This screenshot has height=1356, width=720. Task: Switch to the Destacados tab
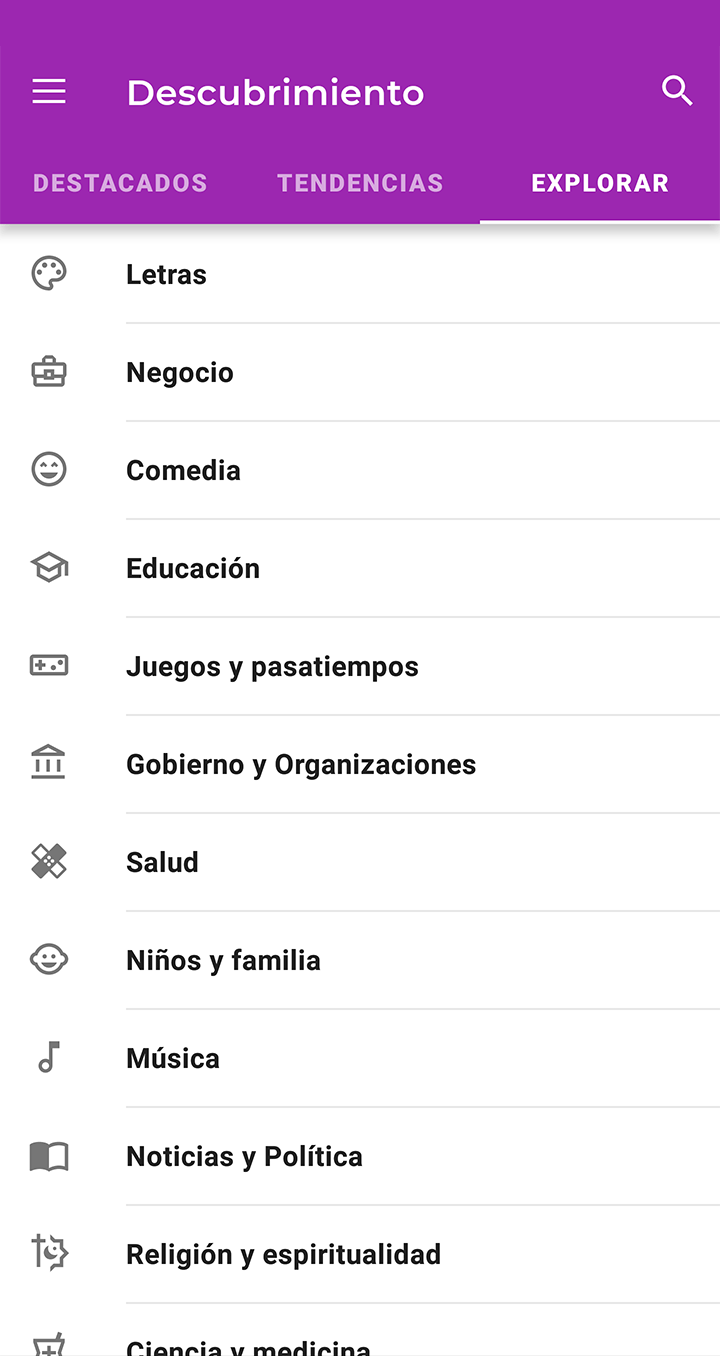(120, 183)
